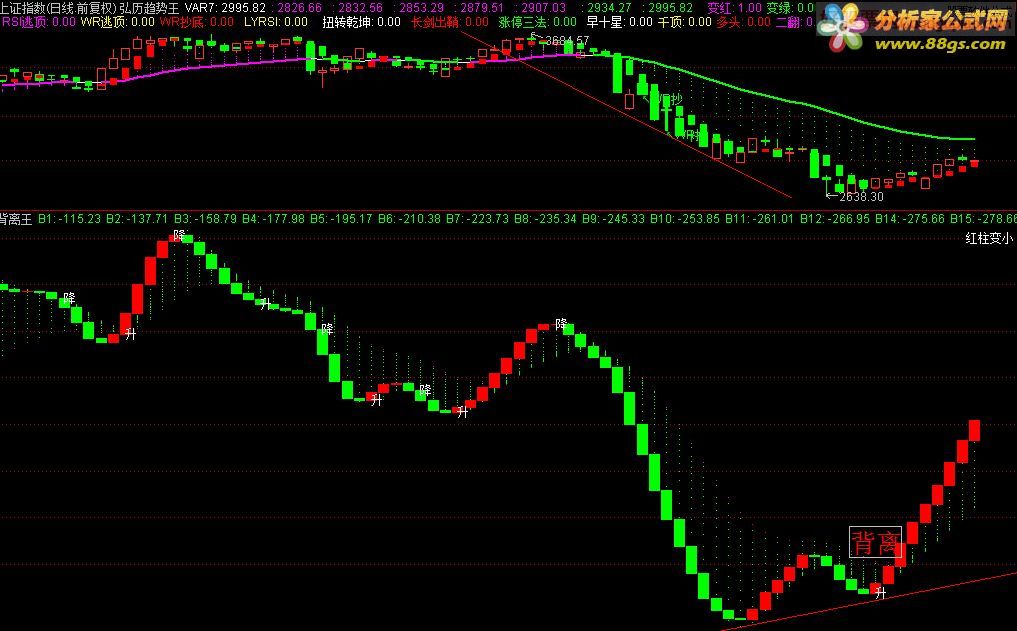Screen dimensions: 1017x631
Task: Click the B8: -235.34 value
Action: (545, 219)
